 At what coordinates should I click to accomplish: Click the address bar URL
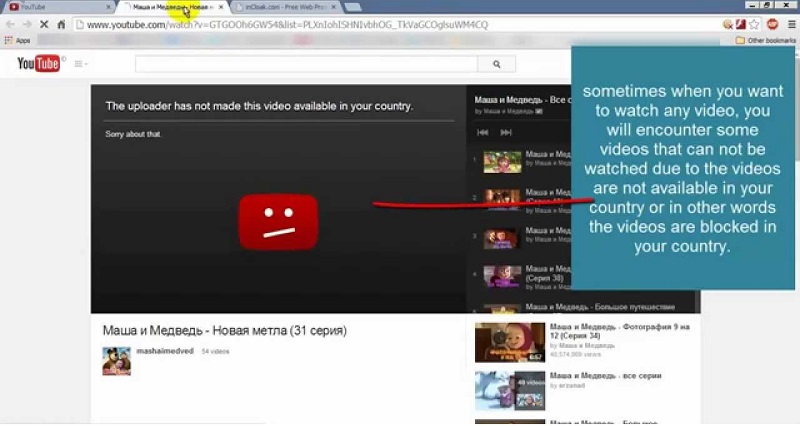[287, 24]
